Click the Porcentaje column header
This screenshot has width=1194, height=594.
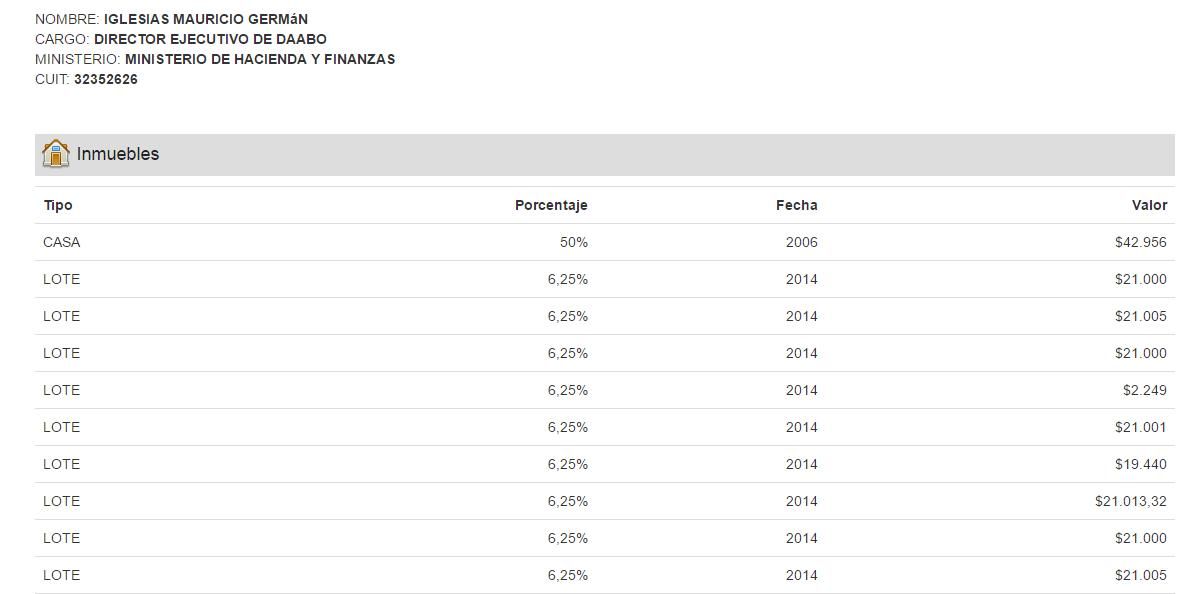(551, 205)
